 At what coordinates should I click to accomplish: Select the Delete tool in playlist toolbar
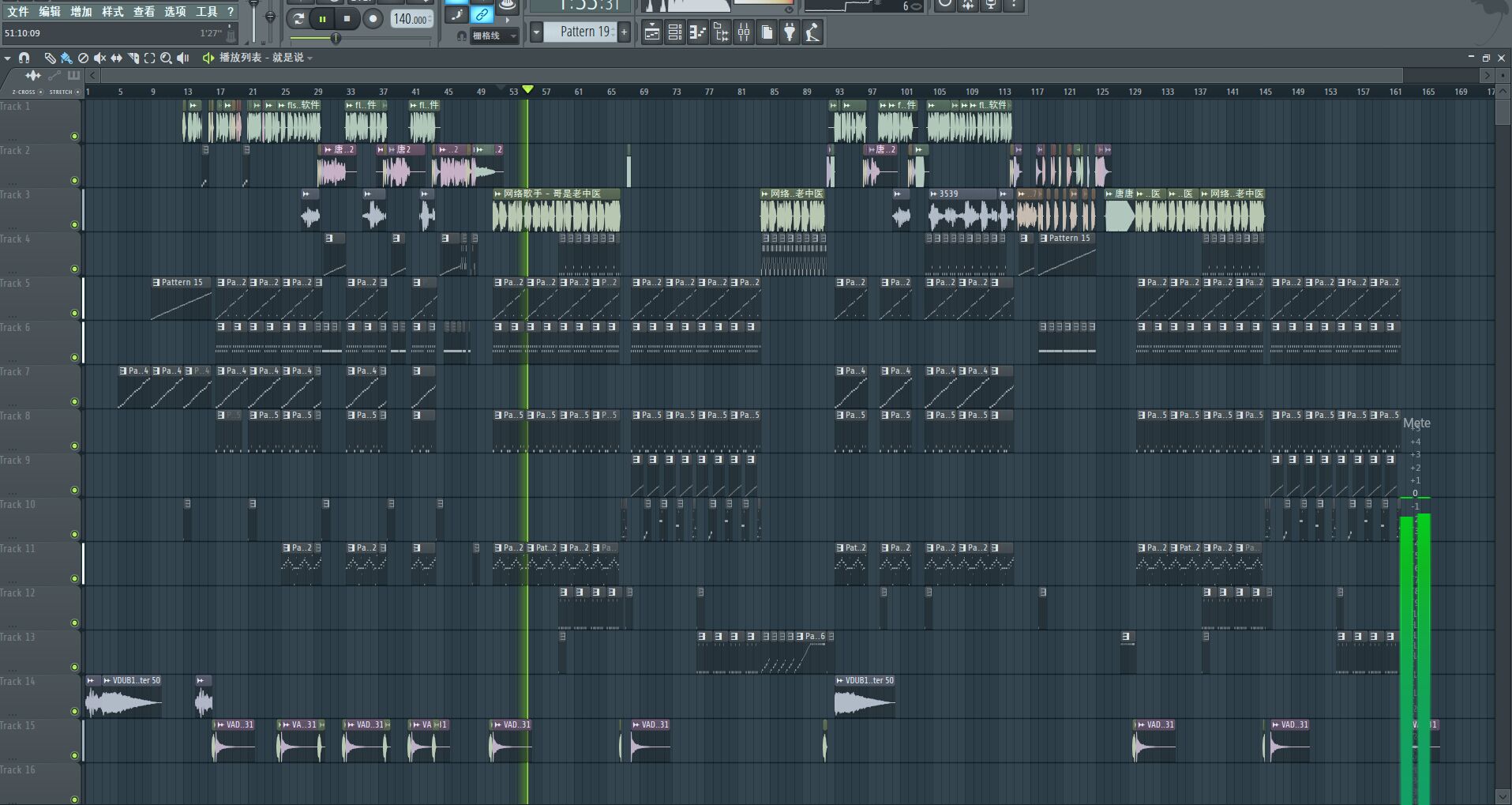coord(83,58)
